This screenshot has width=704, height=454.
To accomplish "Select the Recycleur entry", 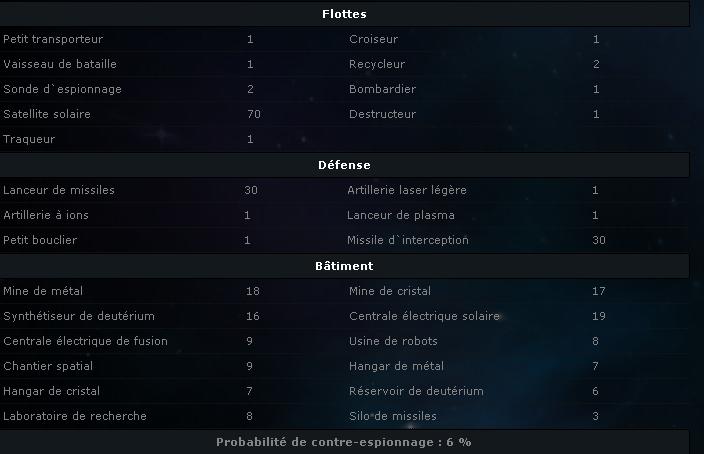I will [x=377, y=64].
